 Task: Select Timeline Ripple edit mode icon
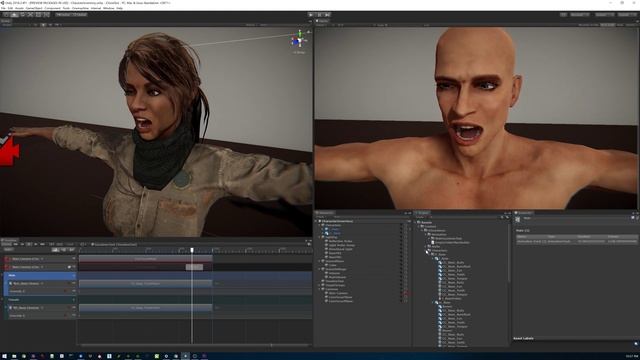pyautogui.click(x=63, y=249)
